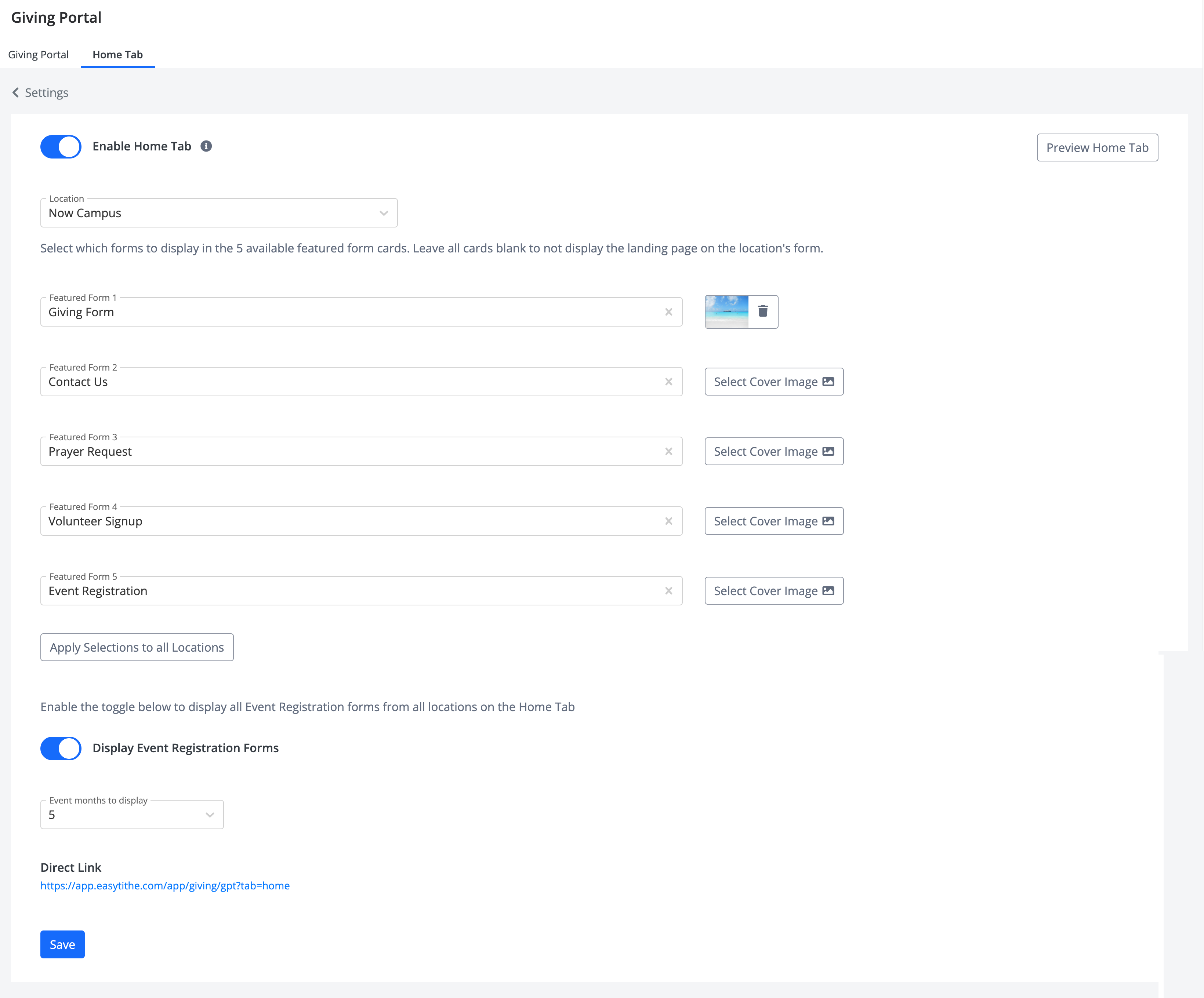Clear the Giving Form selection
Screen dimensions: 1204x998
point(668,312)
